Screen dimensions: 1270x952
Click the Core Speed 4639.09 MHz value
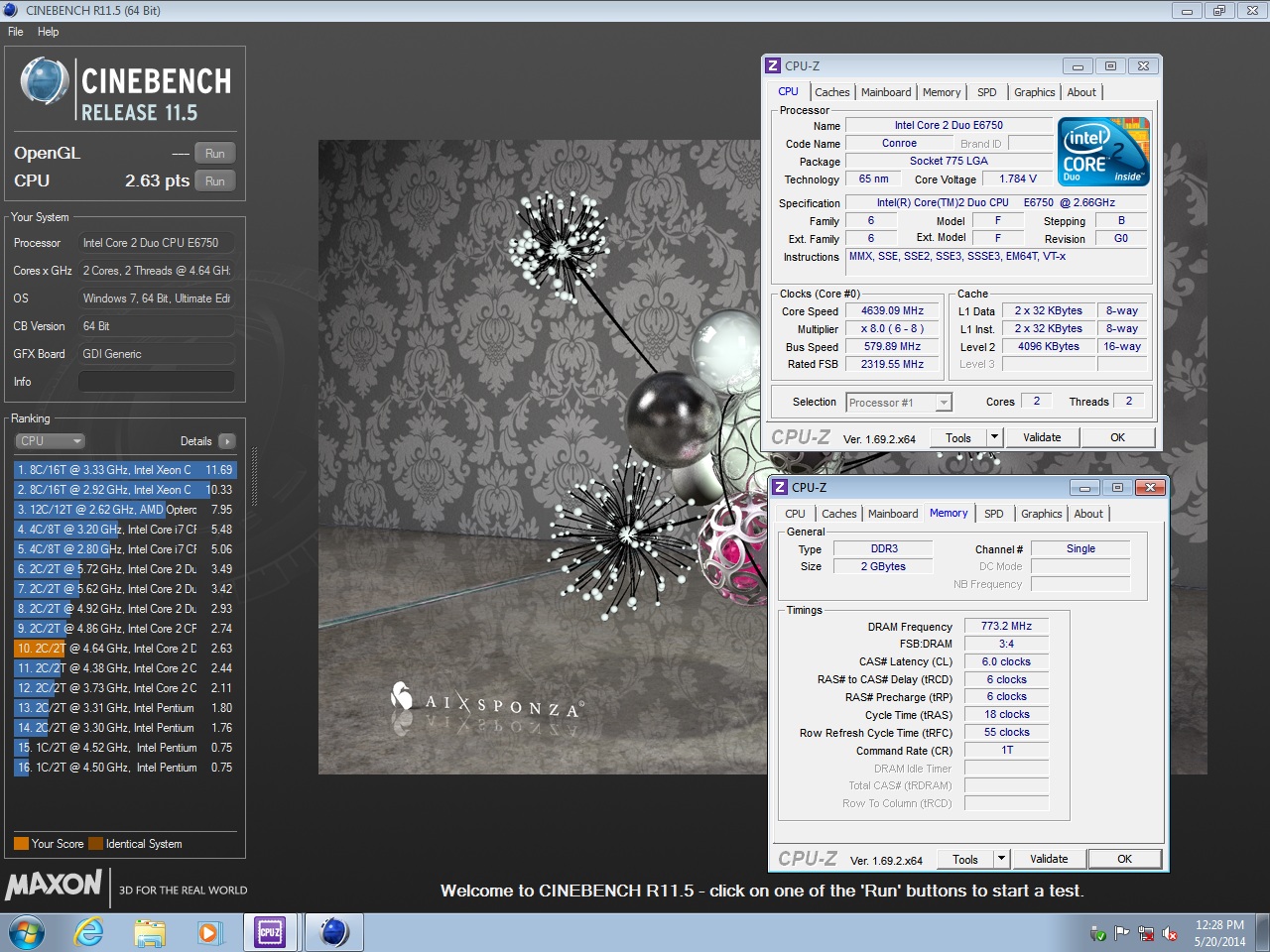coord(892,311)
